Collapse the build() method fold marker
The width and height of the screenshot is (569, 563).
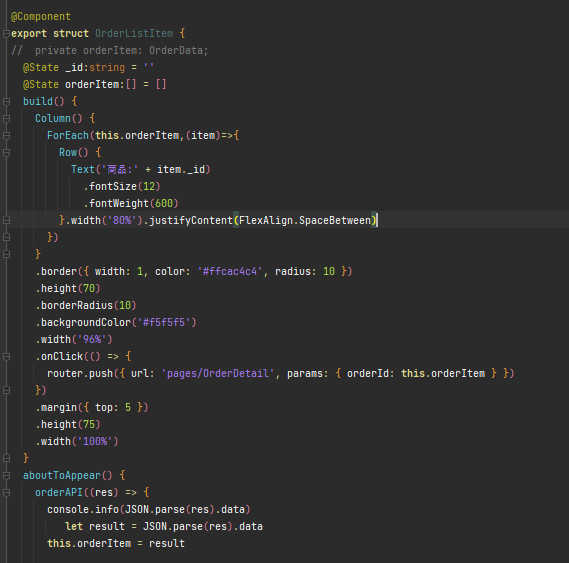6,102
